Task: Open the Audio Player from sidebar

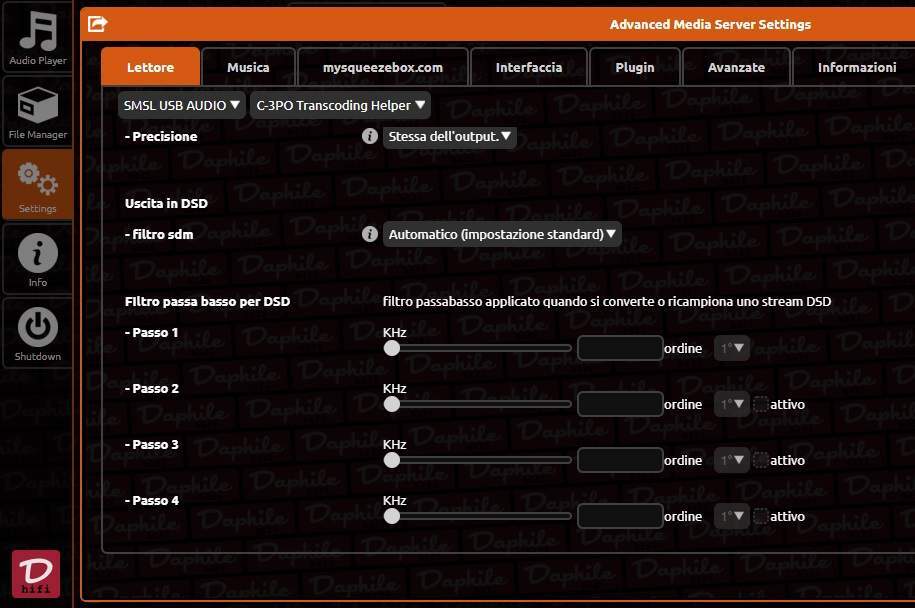Action: click(x=37, y=37)
